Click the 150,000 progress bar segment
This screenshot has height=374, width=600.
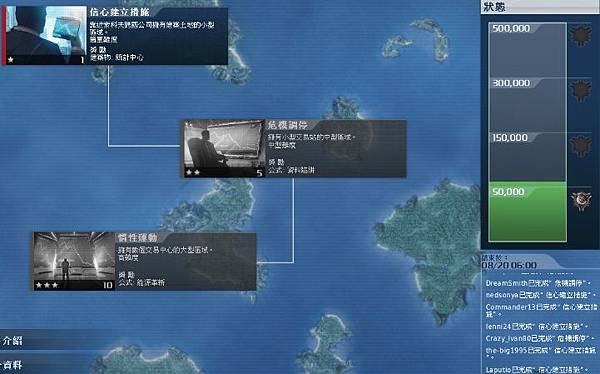point(527,157)
